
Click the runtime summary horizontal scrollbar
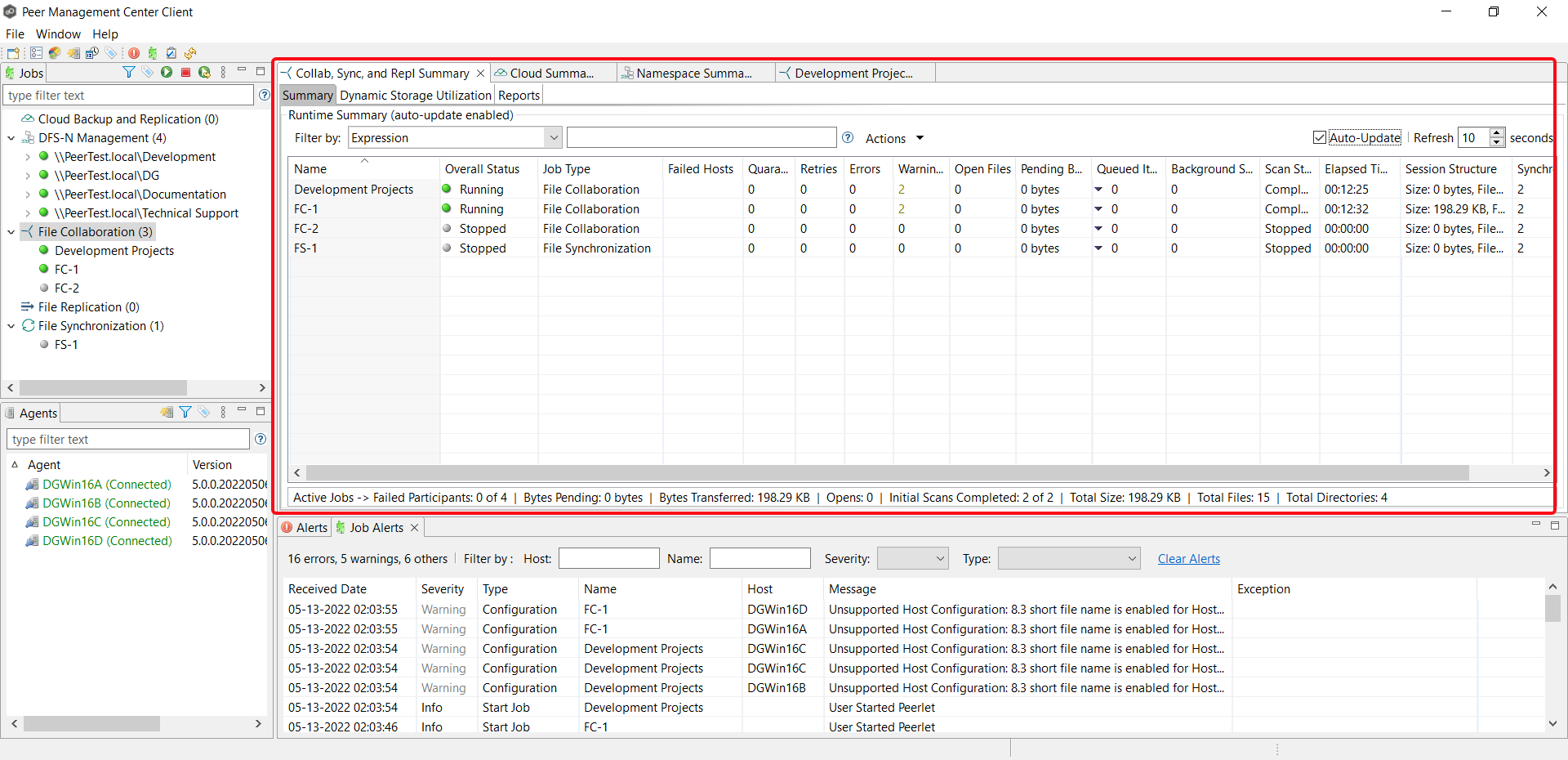point(887,473)
